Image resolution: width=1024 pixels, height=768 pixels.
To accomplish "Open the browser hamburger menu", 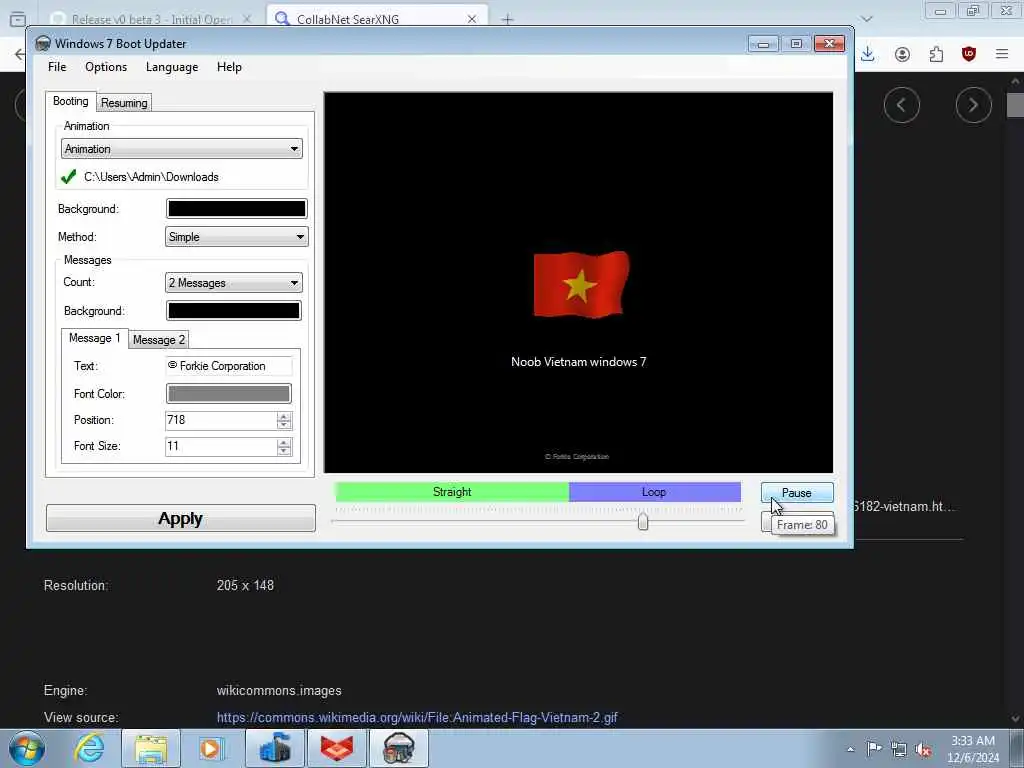I will pos(1002,54).
